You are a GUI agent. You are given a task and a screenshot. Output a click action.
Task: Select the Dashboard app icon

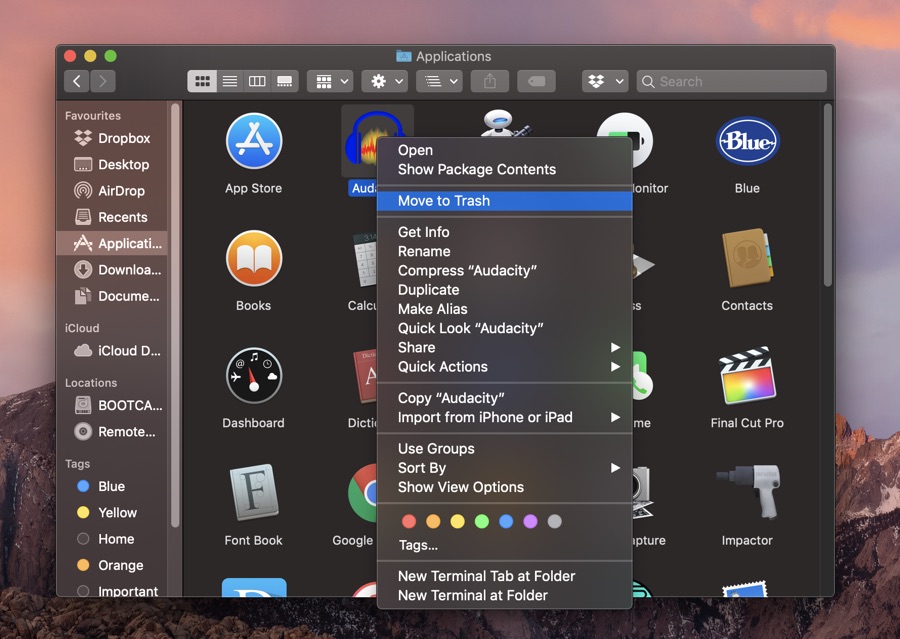[254, 376]
